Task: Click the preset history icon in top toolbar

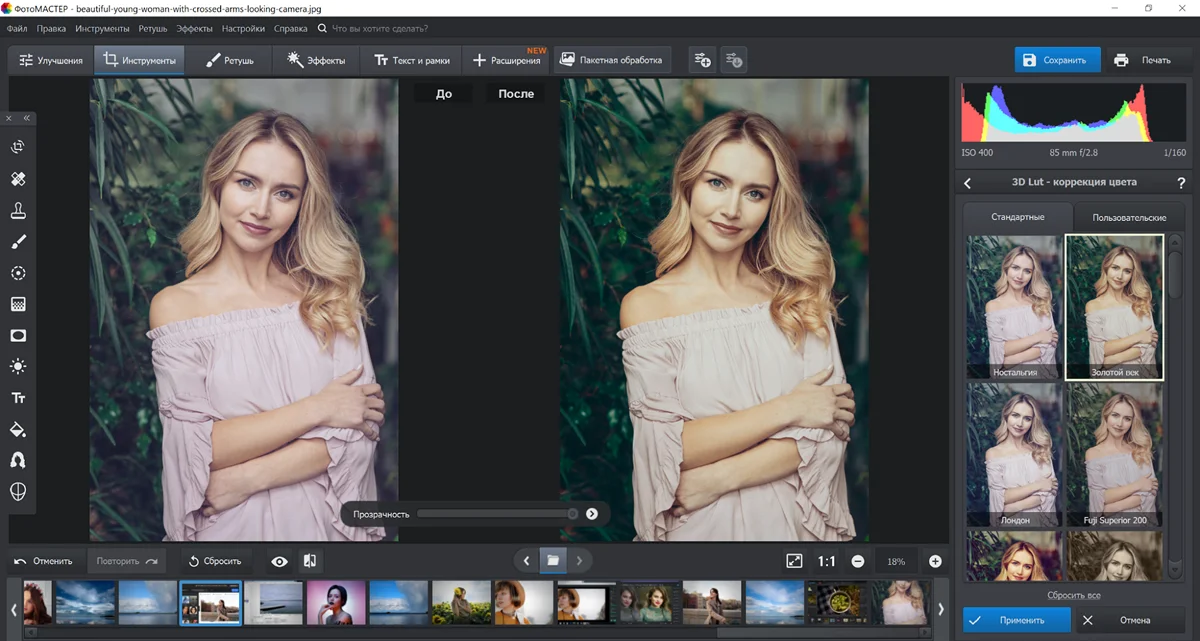Action: tap(733, 60)
